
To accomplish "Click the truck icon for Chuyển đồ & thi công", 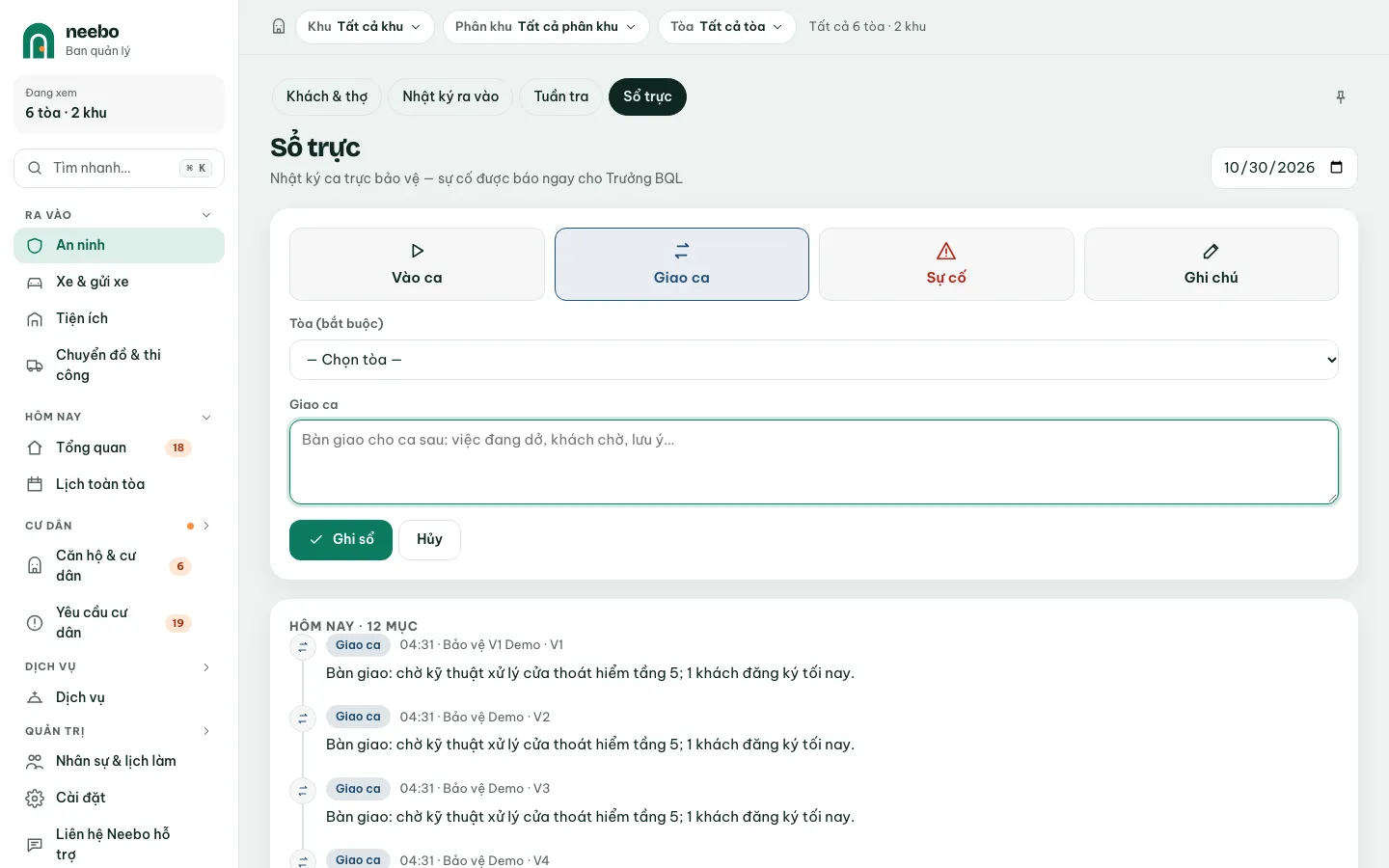I will [35, 366].
